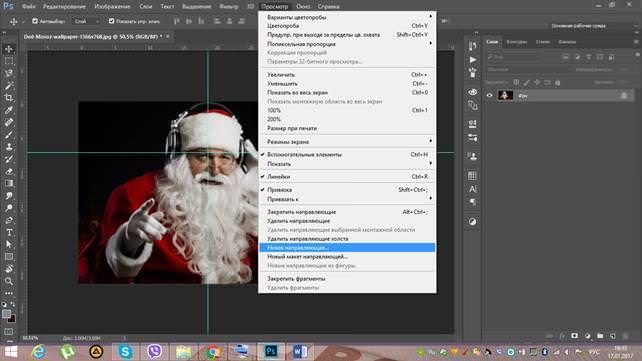Switch to the Каналы panel tab
The height and width of the screenshot is (361, 642).
567,42
